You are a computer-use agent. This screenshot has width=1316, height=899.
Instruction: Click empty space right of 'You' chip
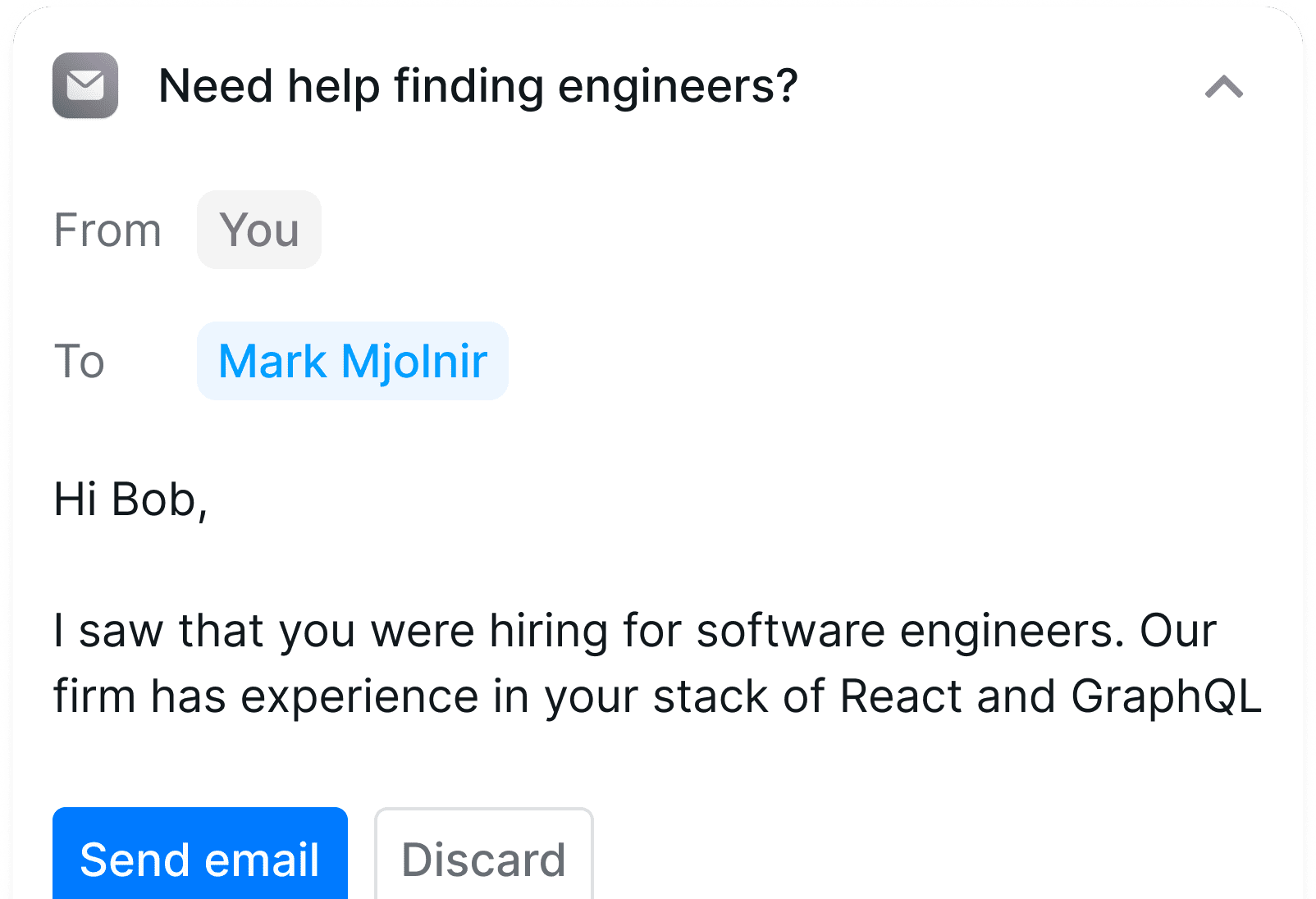tap(738, 230)
